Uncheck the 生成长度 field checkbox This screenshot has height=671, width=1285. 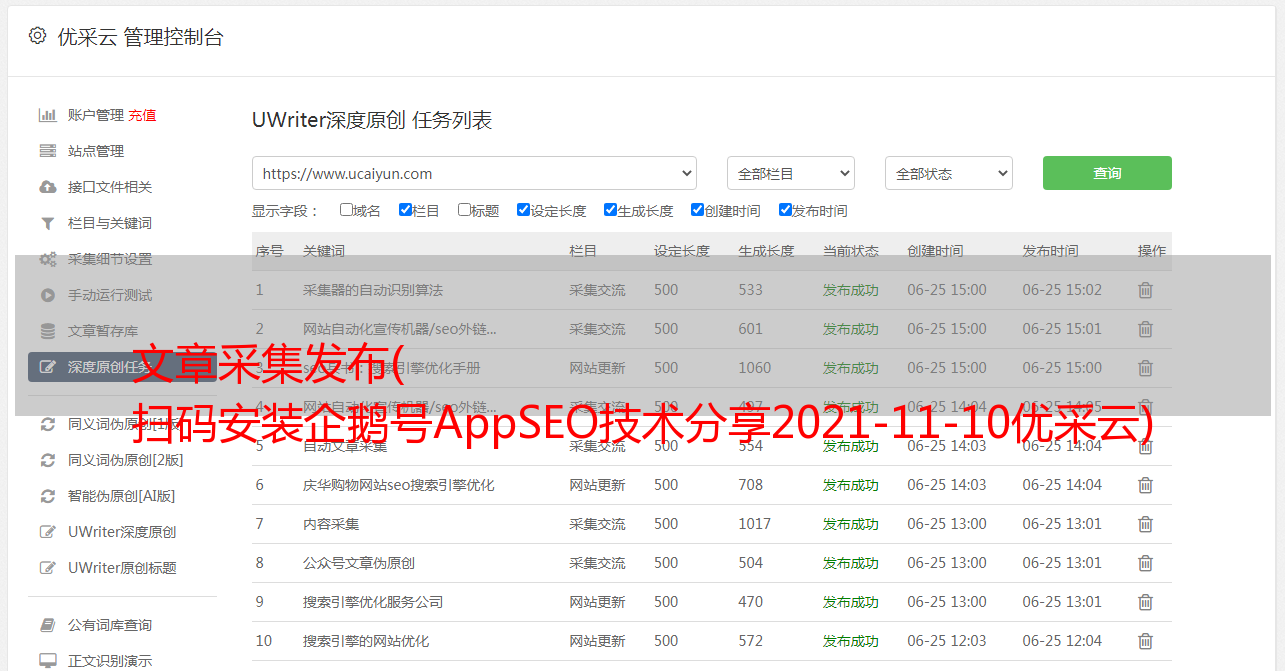click(610, 210)
